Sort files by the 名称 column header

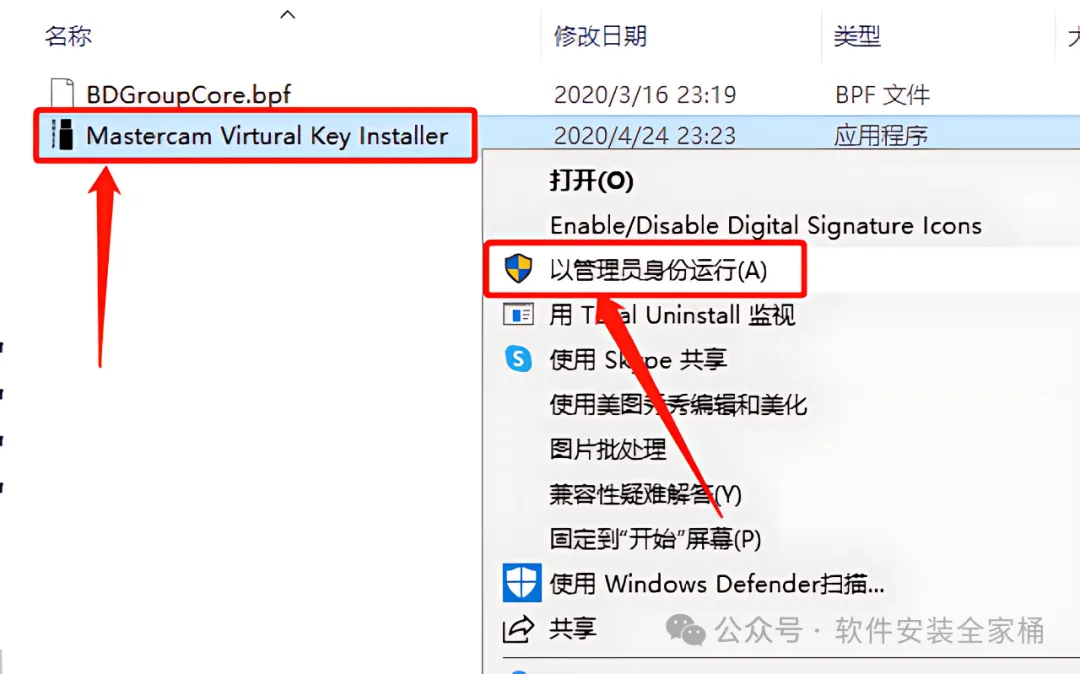pyautogui.click(x=68, y=36)
